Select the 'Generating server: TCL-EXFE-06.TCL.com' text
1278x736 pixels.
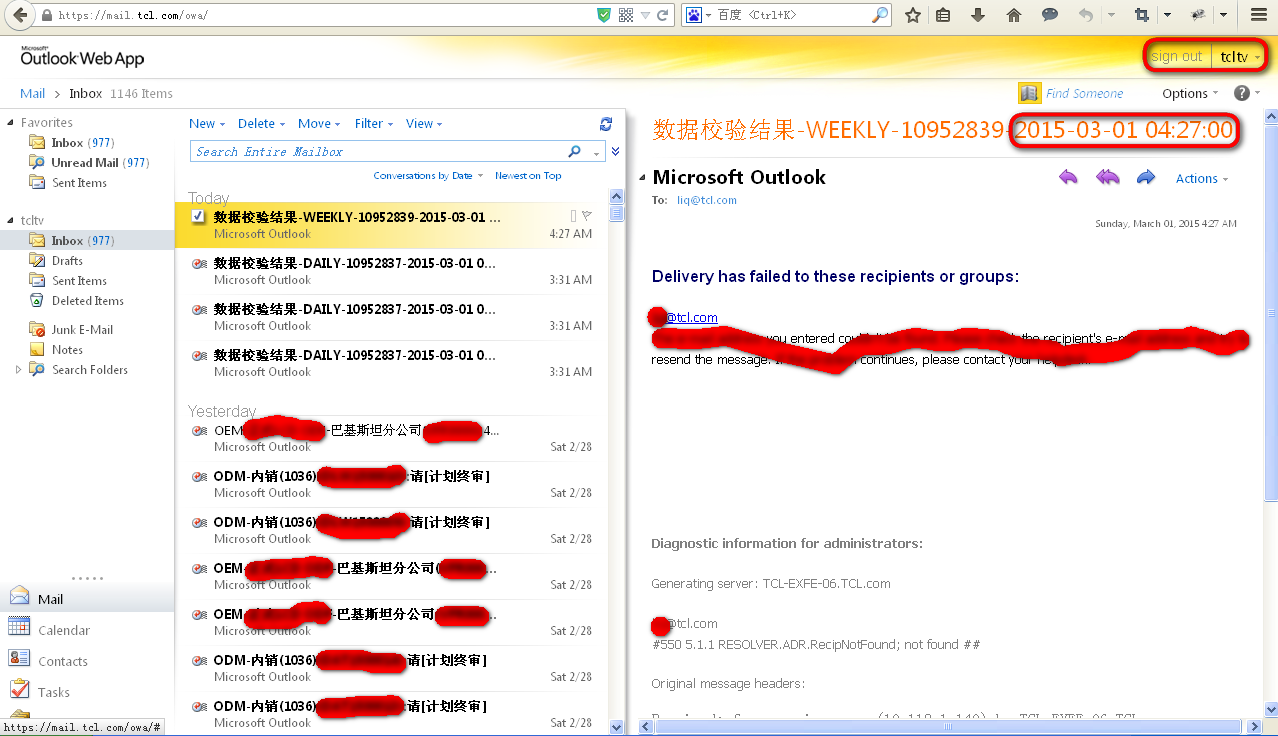tap(771, 583)
